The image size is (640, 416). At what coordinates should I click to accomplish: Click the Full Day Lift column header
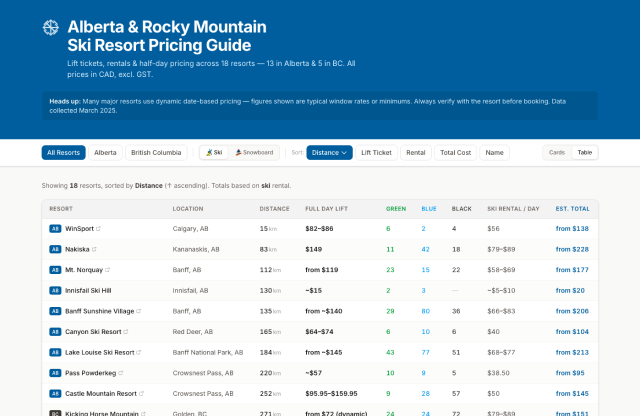click(327, 209)
